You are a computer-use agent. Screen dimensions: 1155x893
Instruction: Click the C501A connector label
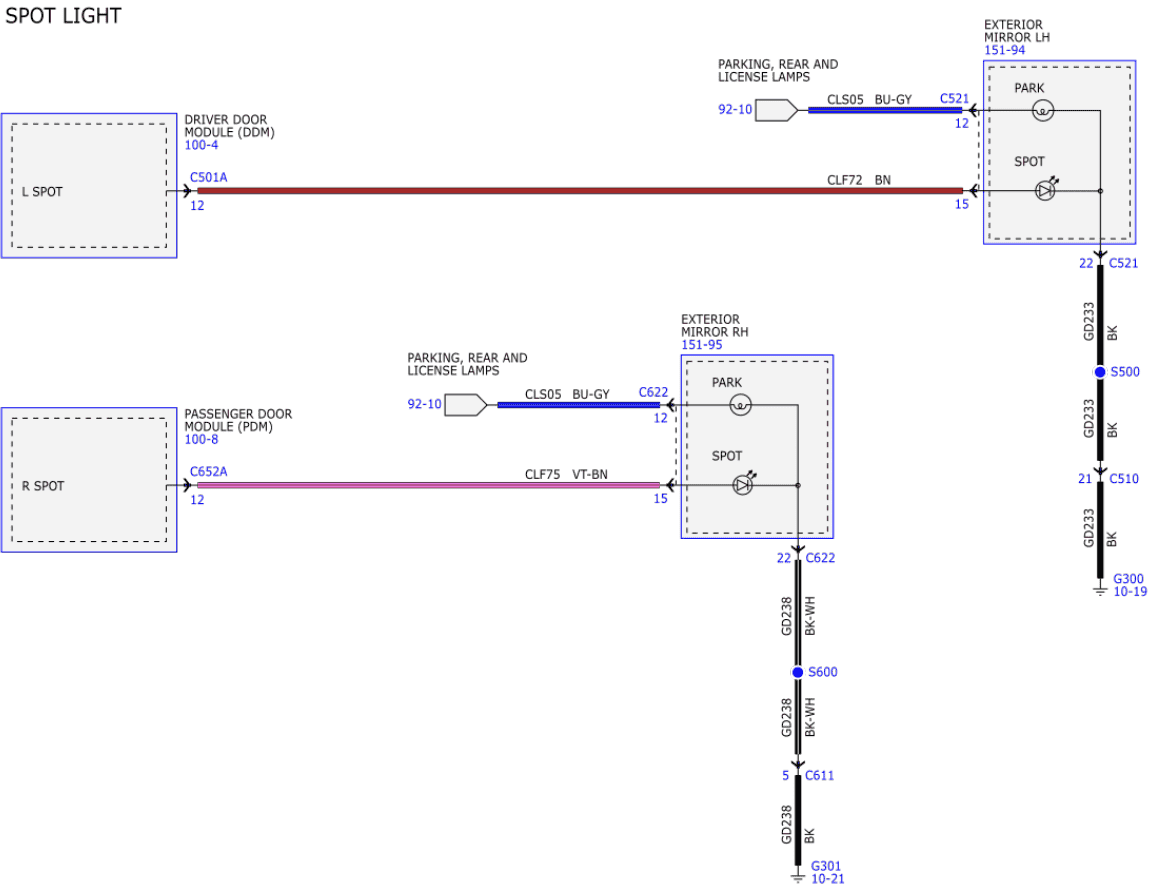[208, 177]
